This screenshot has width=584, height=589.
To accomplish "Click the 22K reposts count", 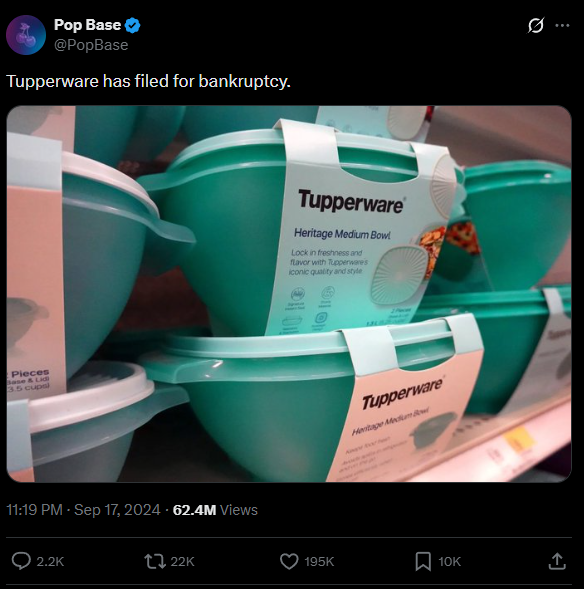I will pos(183,562).
